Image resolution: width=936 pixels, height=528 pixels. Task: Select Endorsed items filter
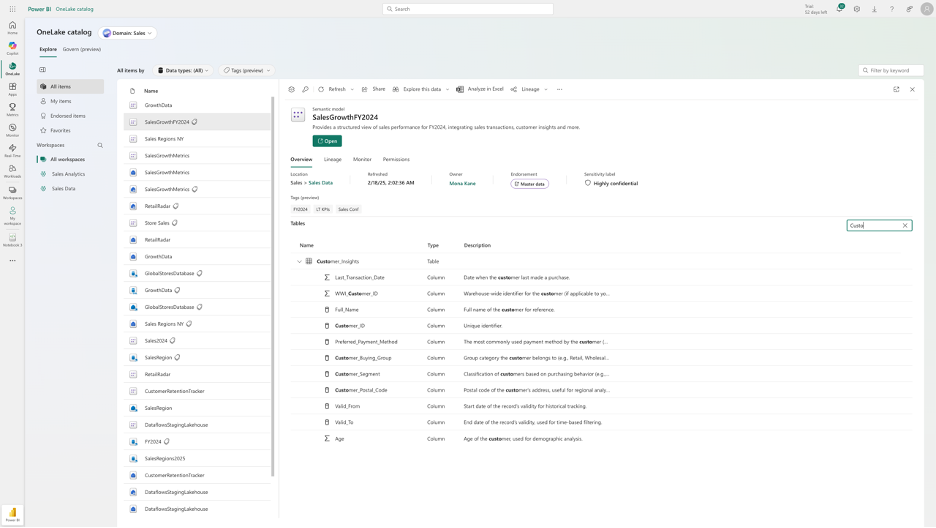coord(70,116)
